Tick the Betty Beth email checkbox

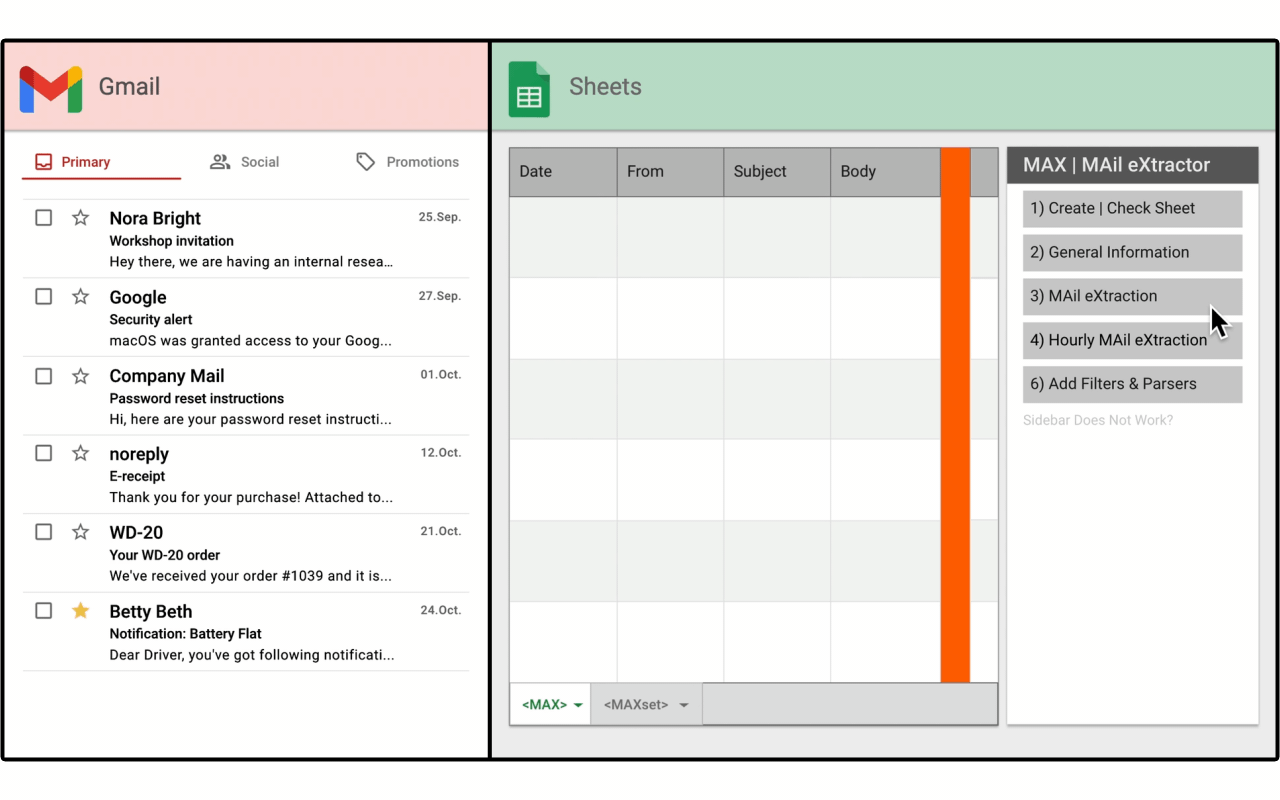pyautogui.click(x=44, y=611)
